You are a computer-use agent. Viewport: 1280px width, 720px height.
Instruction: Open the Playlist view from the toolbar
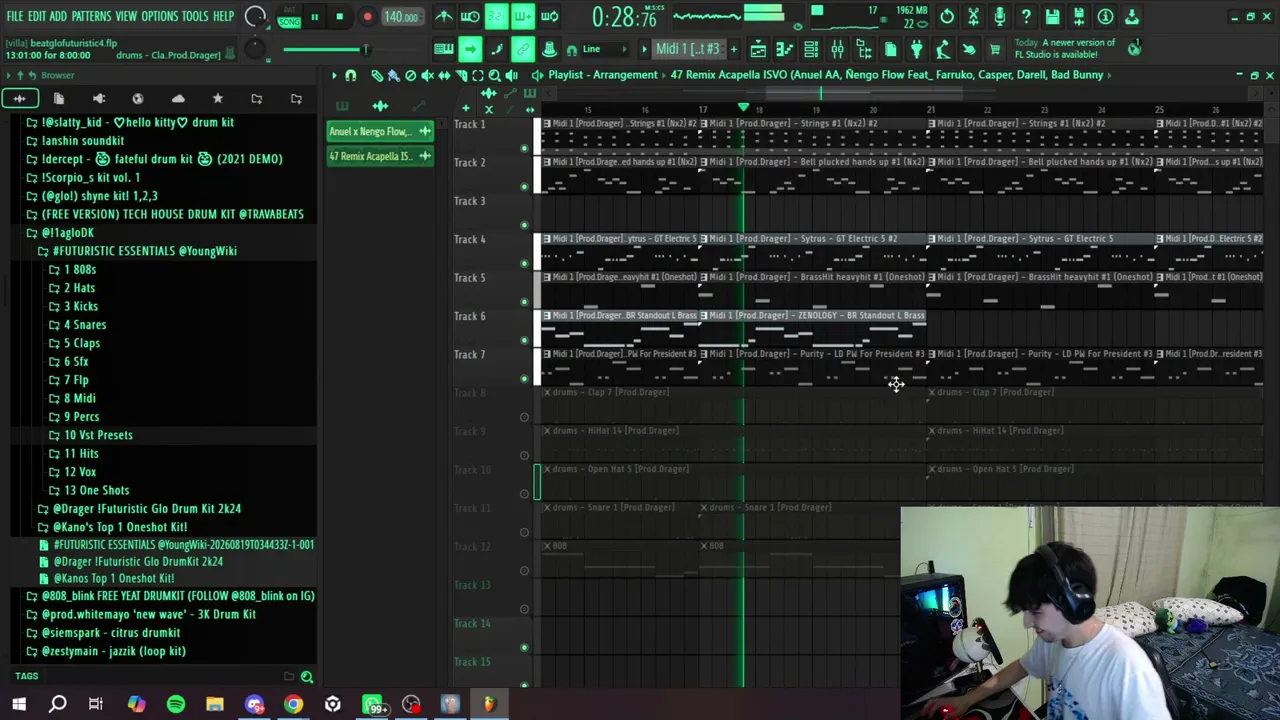pyautogui.click(x=758, y=49)
